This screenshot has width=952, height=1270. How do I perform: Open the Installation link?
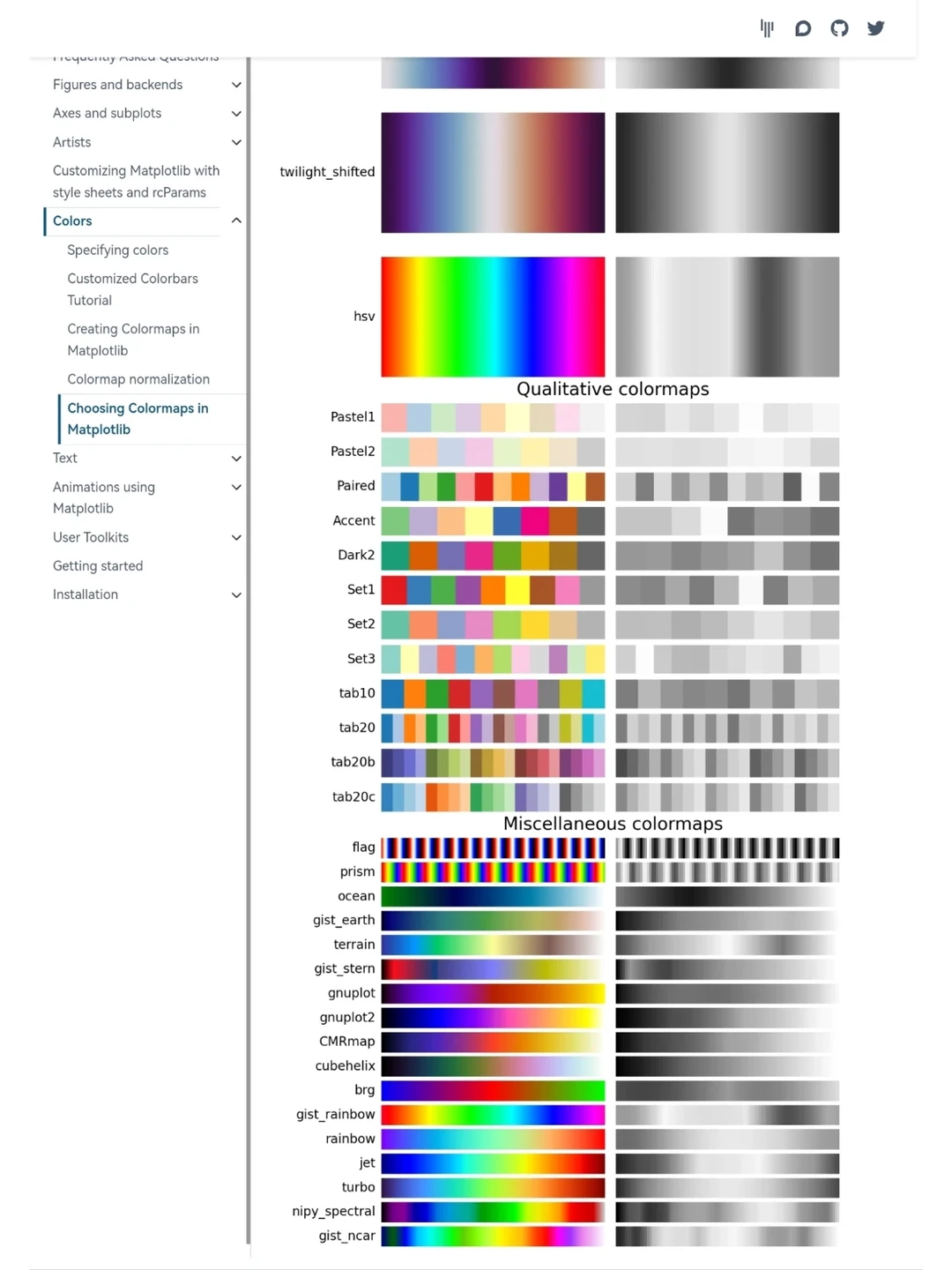[x=86, y=595]
